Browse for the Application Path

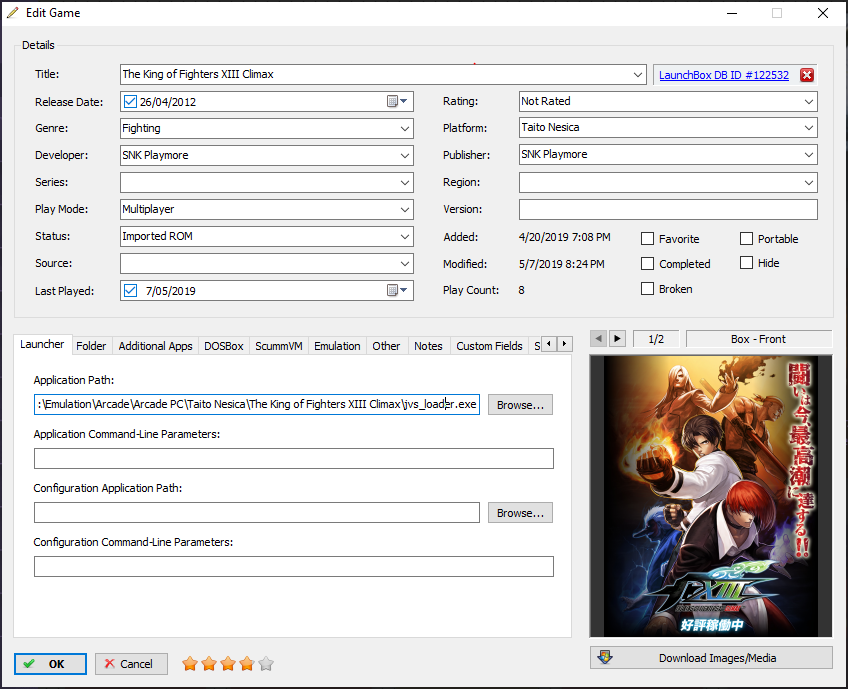520,405
